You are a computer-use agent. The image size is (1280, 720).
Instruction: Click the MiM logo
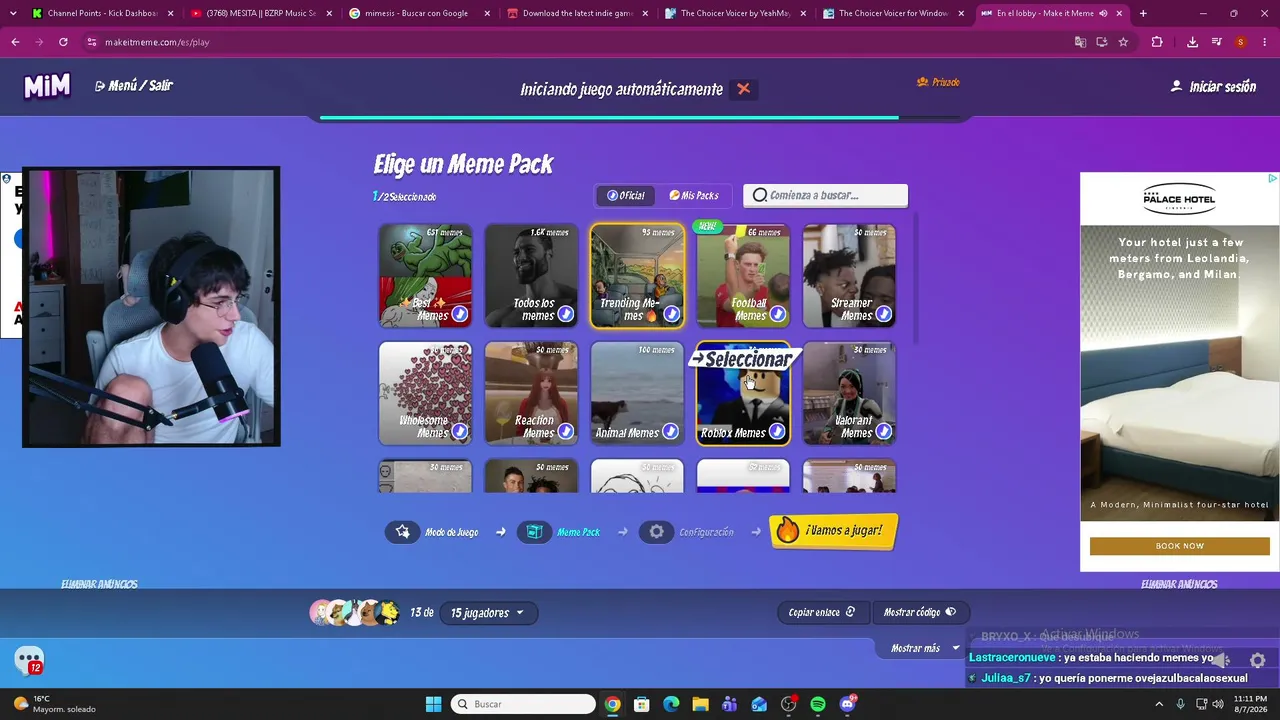(47, 86)
